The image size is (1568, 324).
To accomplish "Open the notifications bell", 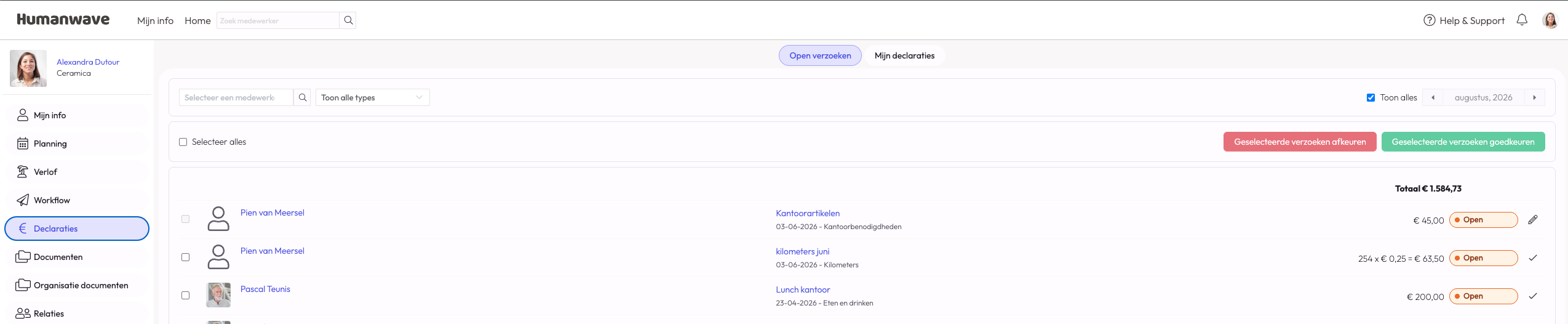I will pyautogui.click(x=1522, y=20).
